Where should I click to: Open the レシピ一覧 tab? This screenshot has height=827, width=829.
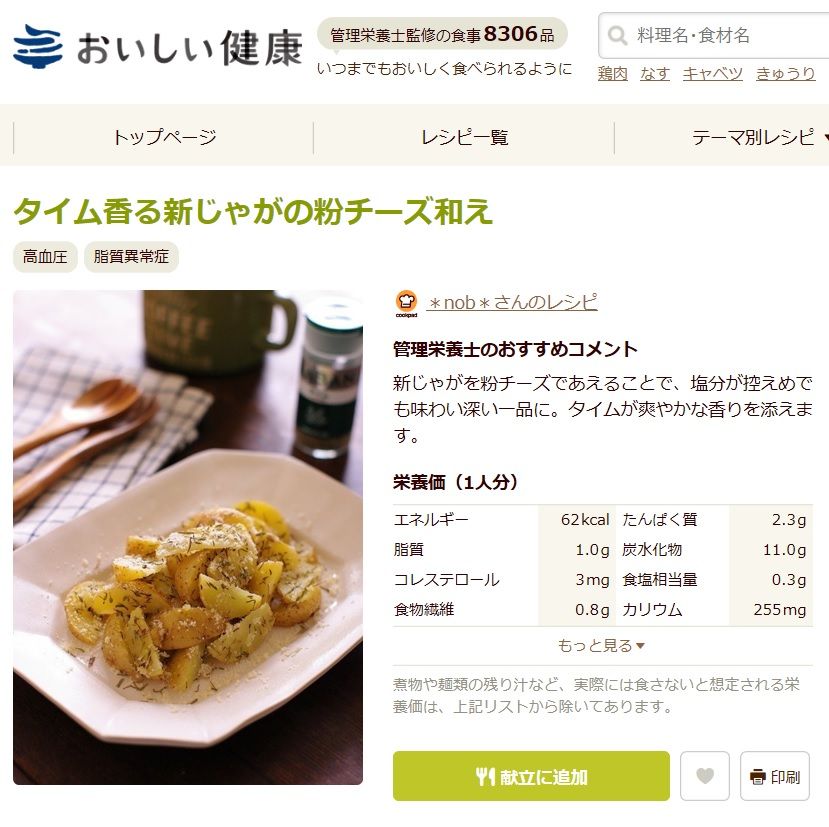(x=464, y=137)
